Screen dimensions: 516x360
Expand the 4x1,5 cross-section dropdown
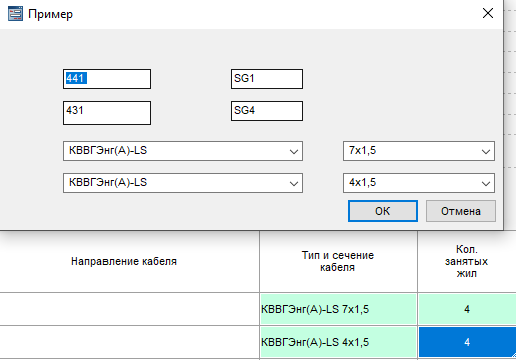click(419, 183)
